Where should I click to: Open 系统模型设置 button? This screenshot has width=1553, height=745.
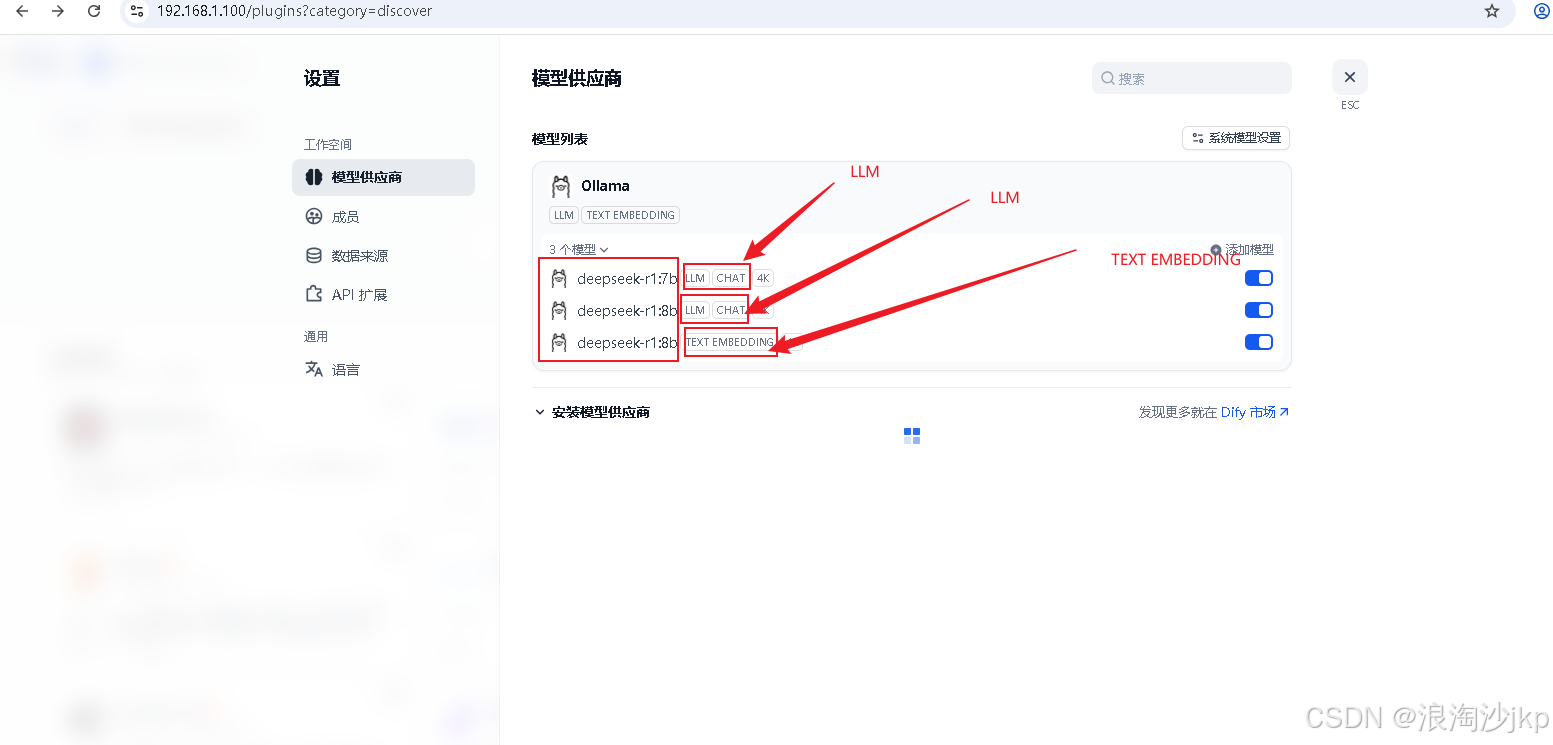[x=1236, y=138]
